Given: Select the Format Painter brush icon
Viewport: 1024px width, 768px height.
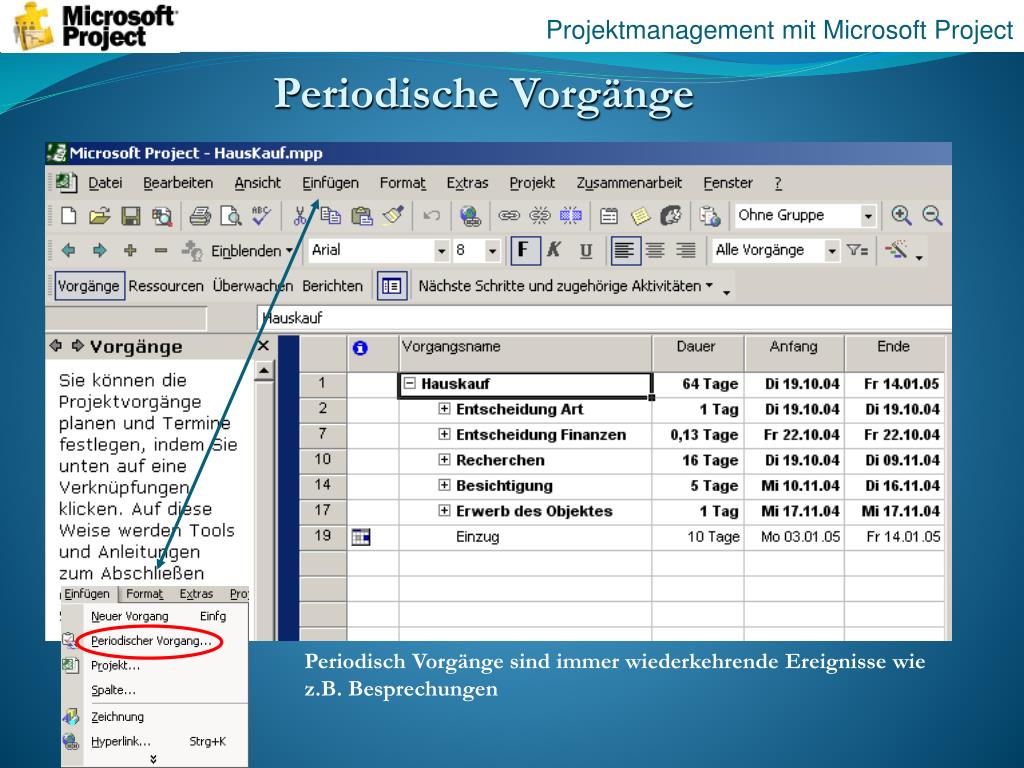Looking at the screenshot, I should click(393, 216).
